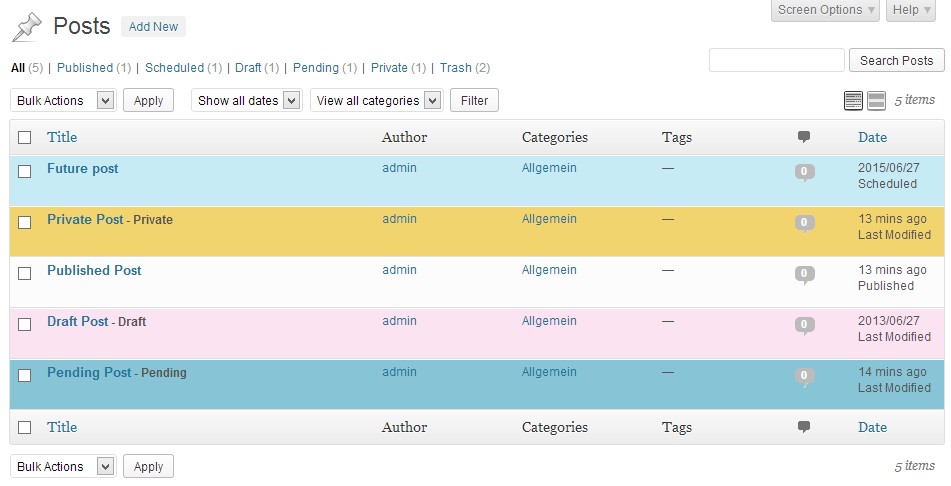Tick the checkbox for Future post
Image resolution: width=951 pixels, height=486 pixels.
pos(25,171)
